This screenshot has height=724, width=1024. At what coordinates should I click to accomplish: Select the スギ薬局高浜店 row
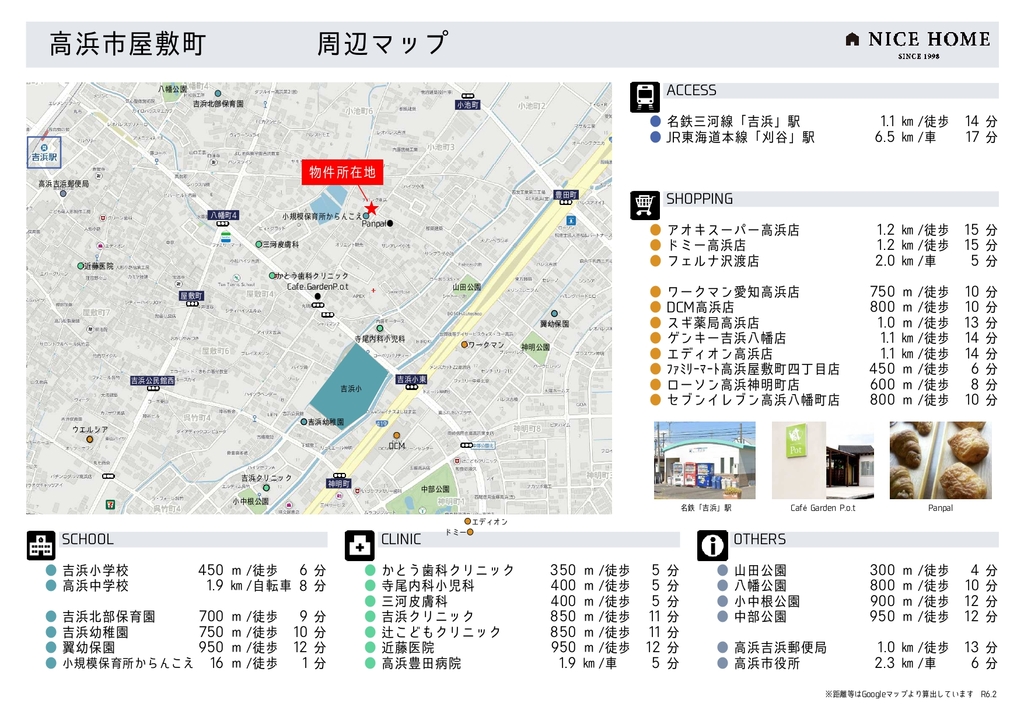[824, 323]
